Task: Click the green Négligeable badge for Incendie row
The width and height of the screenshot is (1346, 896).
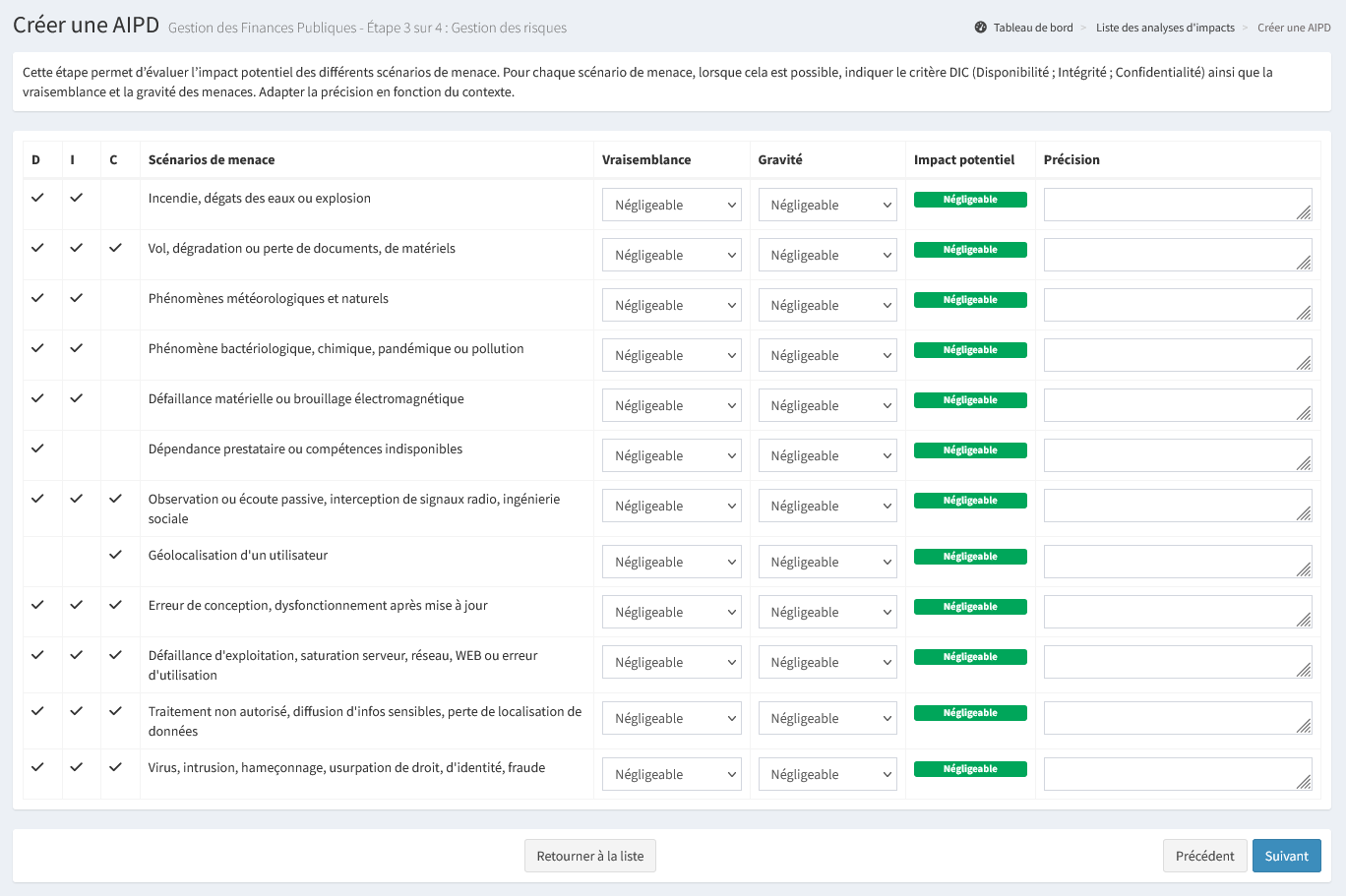Action: click(969, 200)
